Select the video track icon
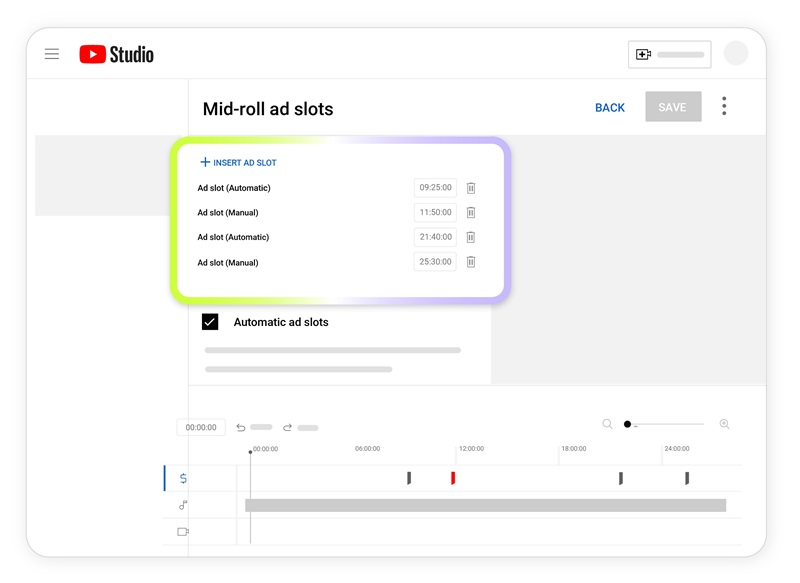800x583 pixels. (x=183, y=530)
